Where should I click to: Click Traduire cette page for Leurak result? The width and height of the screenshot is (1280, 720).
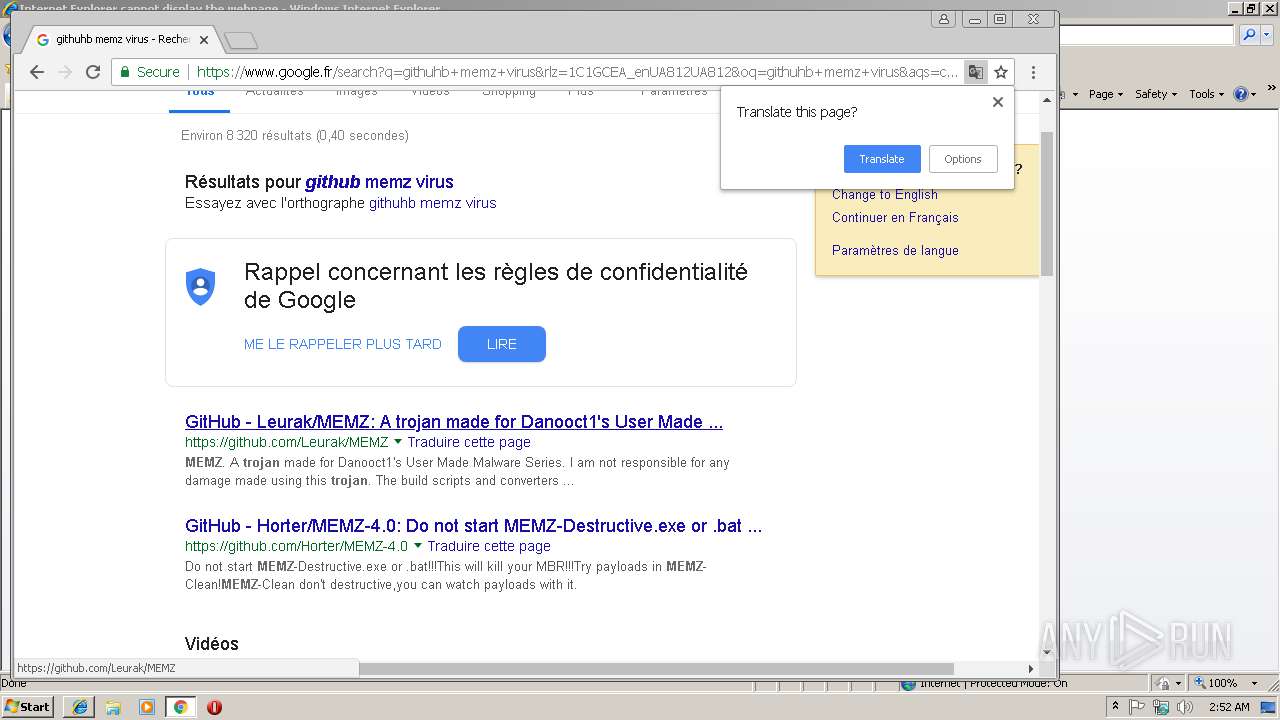pyautogui.click(x=469, y=442)
